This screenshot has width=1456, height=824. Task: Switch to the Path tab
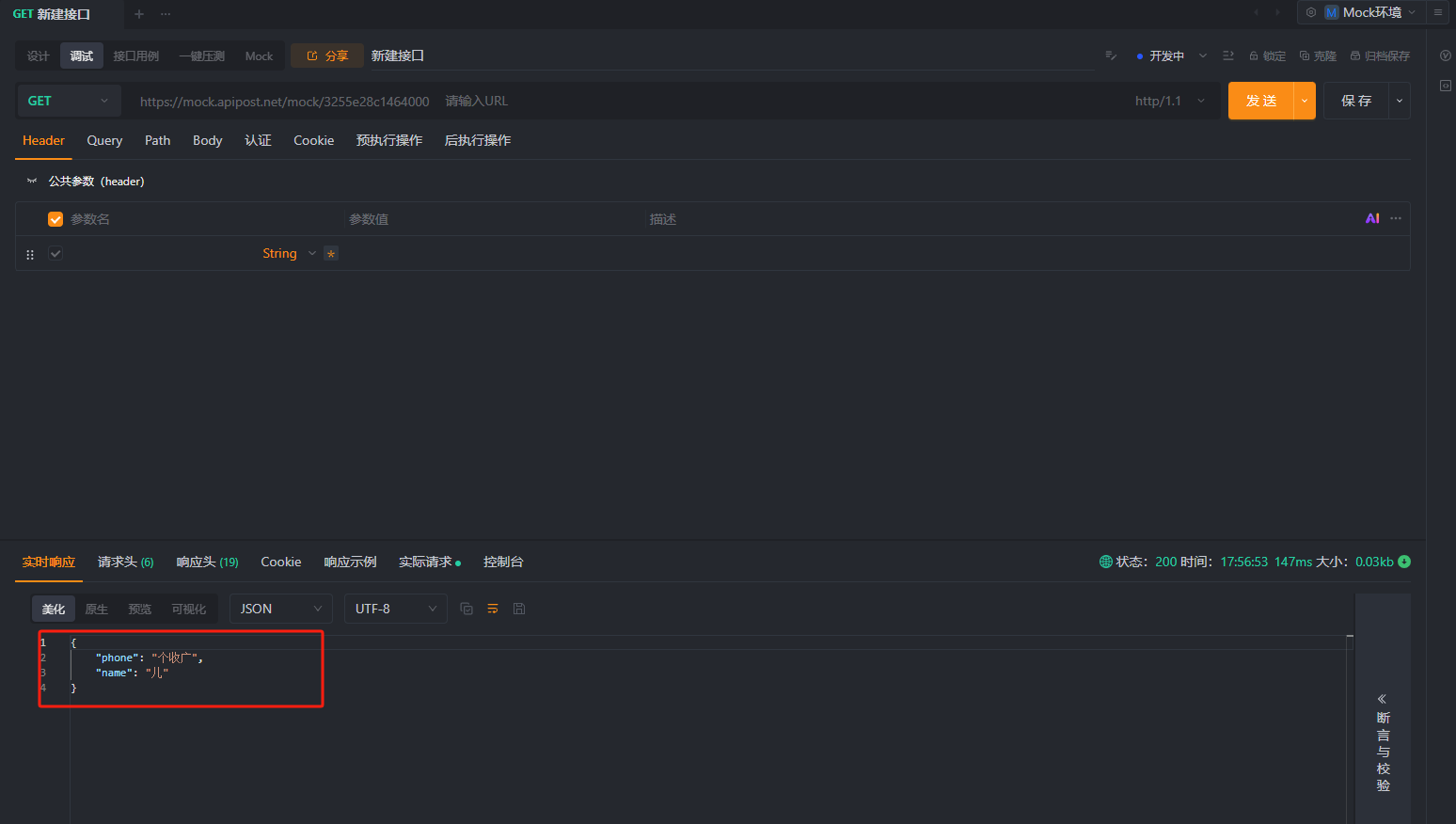pyautogui.click(x=157, y=140)
